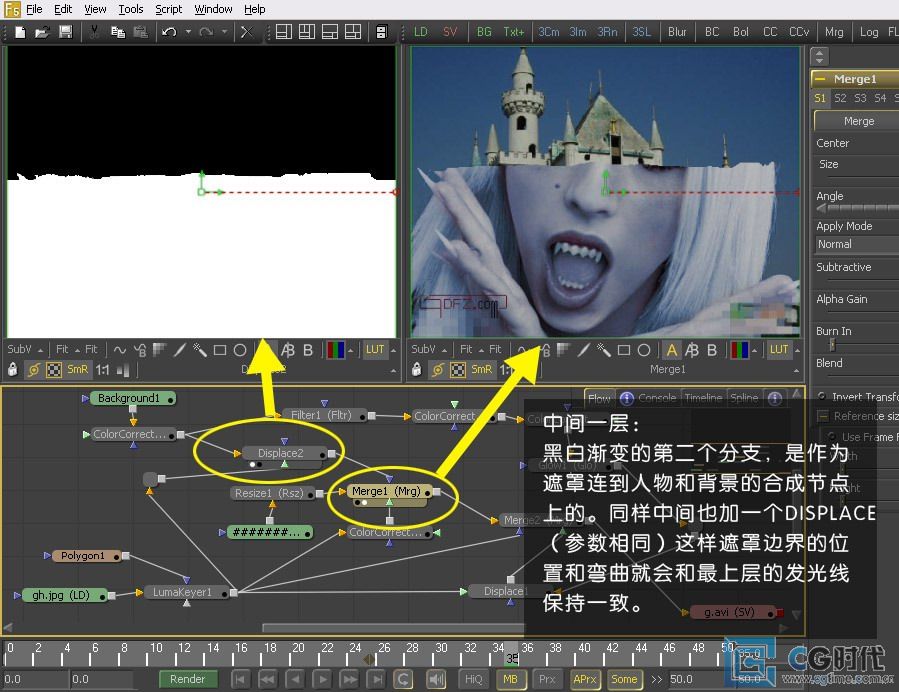899x692 pixels.
Task: Toggle the LUT button in the left viewer
Action: [x=375, y=350]
